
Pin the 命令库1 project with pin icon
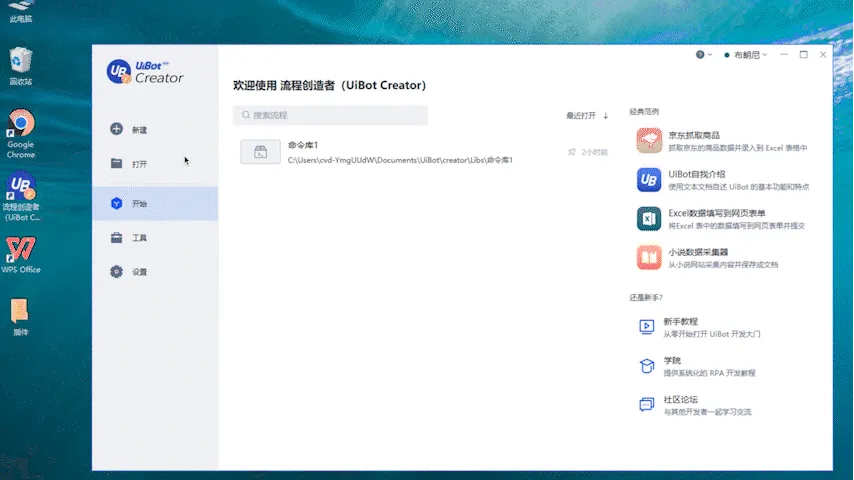tap(571, 152)
